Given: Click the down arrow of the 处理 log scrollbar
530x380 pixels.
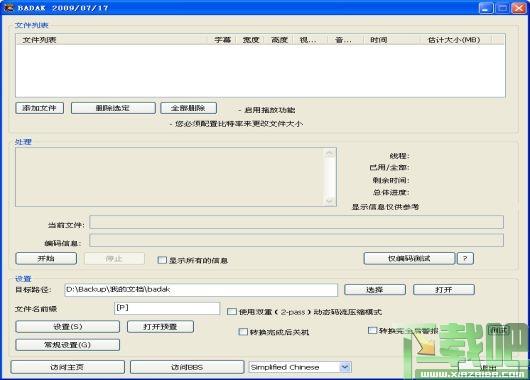Looking at the screenshot, I should tap(329, 201).
